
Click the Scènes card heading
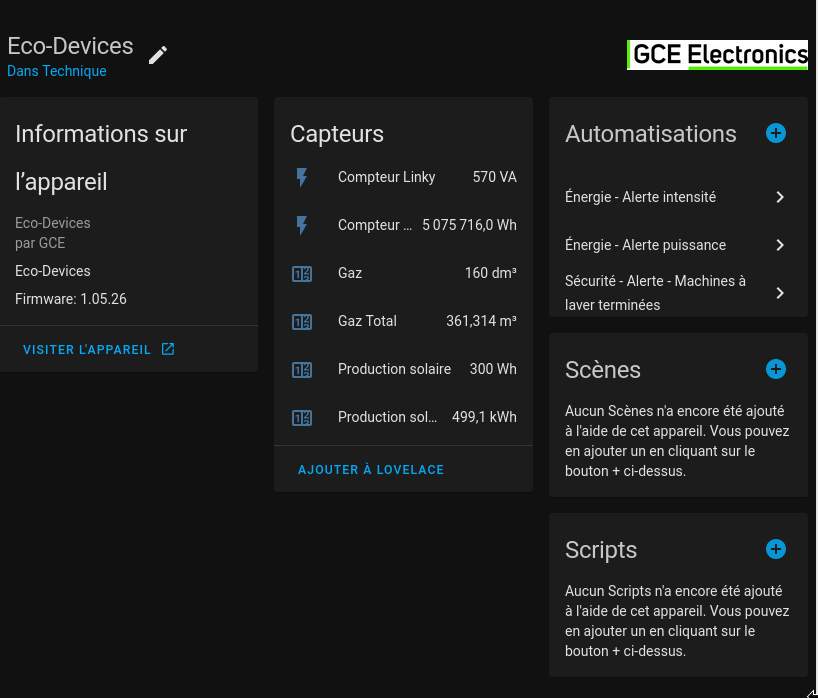[603, 370]
